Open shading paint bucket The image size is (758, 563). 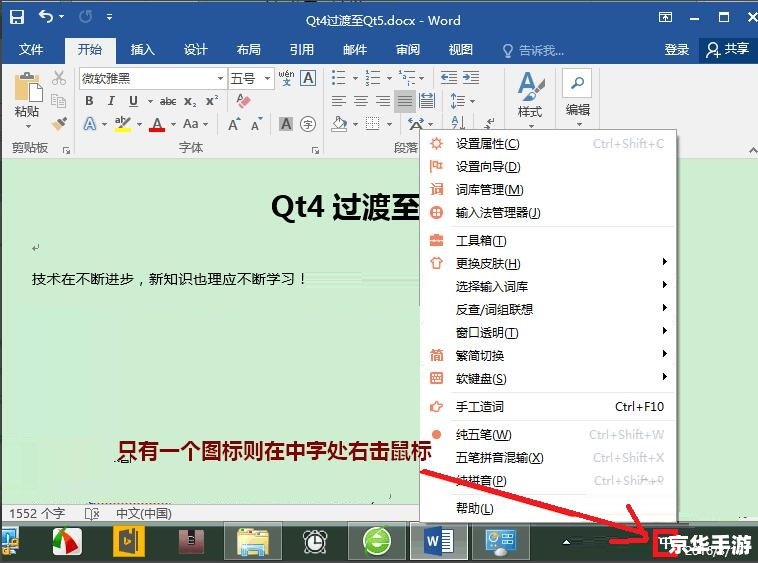point(339,124)
